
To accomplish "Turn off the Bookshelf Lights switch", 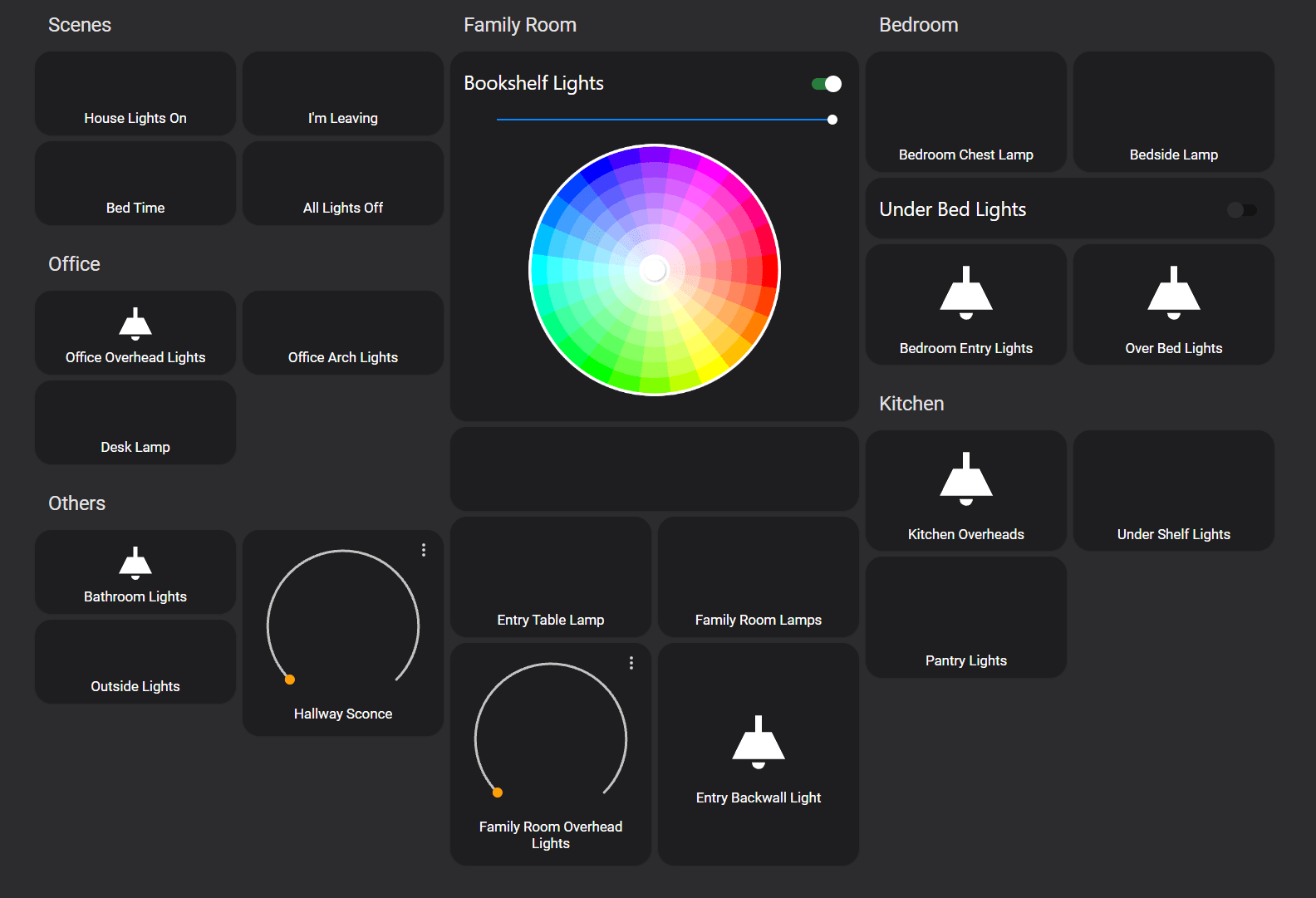I will tap(827, 84).
